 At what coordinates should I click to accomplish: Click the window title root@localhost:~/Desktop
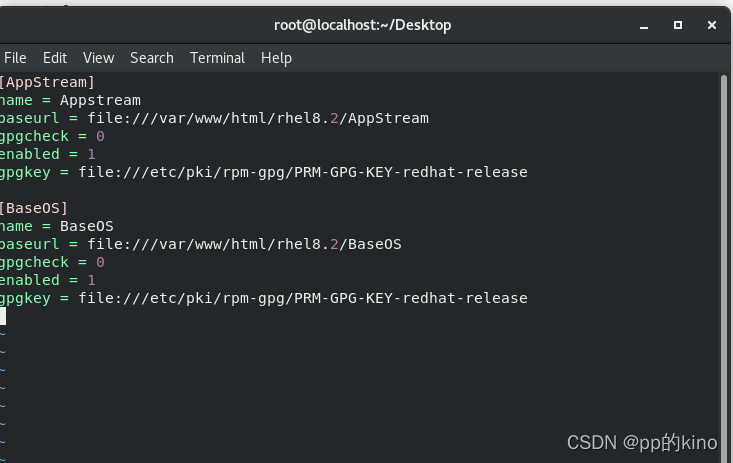362,25
